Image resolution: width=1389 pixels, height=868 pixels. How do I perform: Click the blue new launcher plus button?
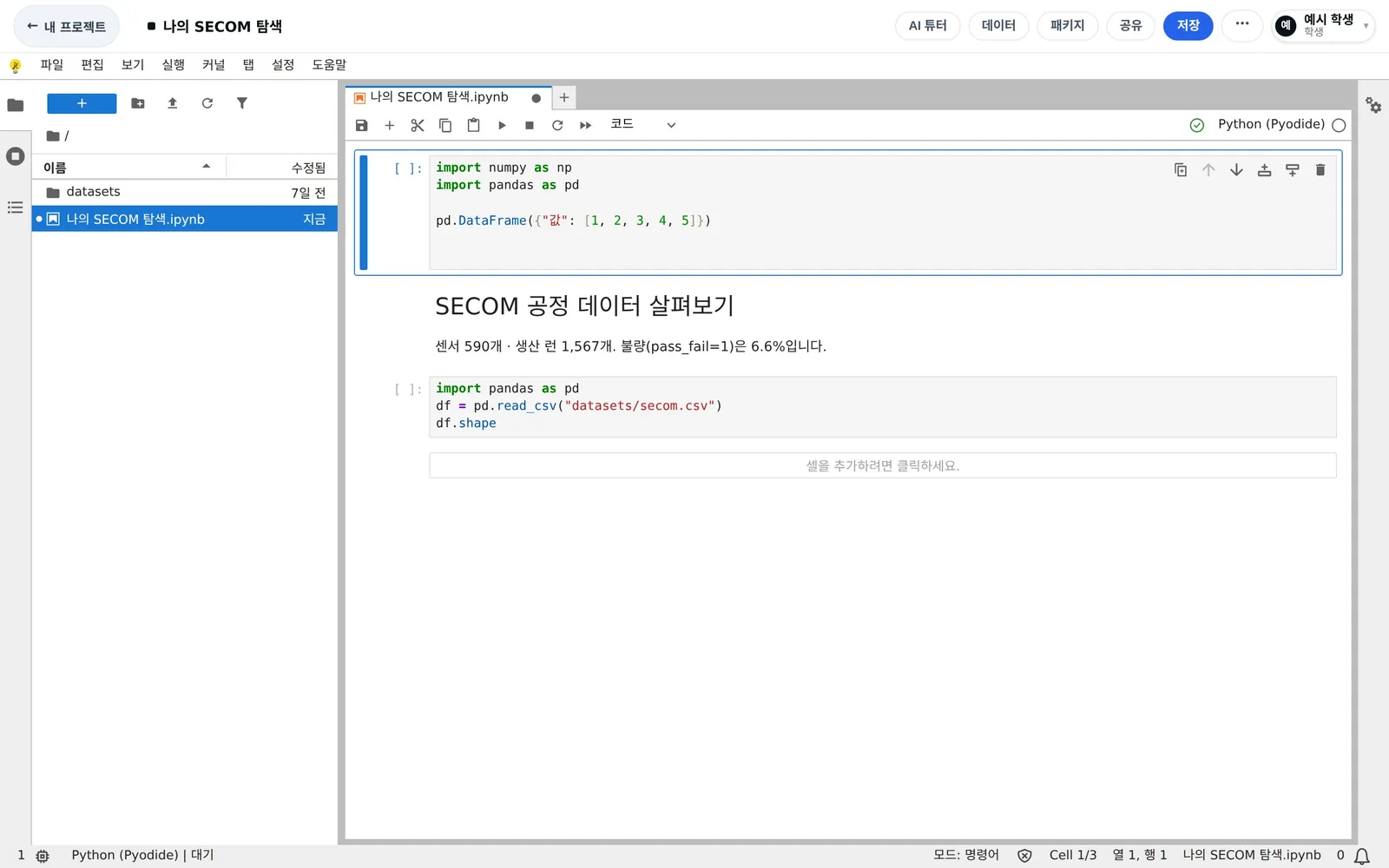tap(82, 103)
